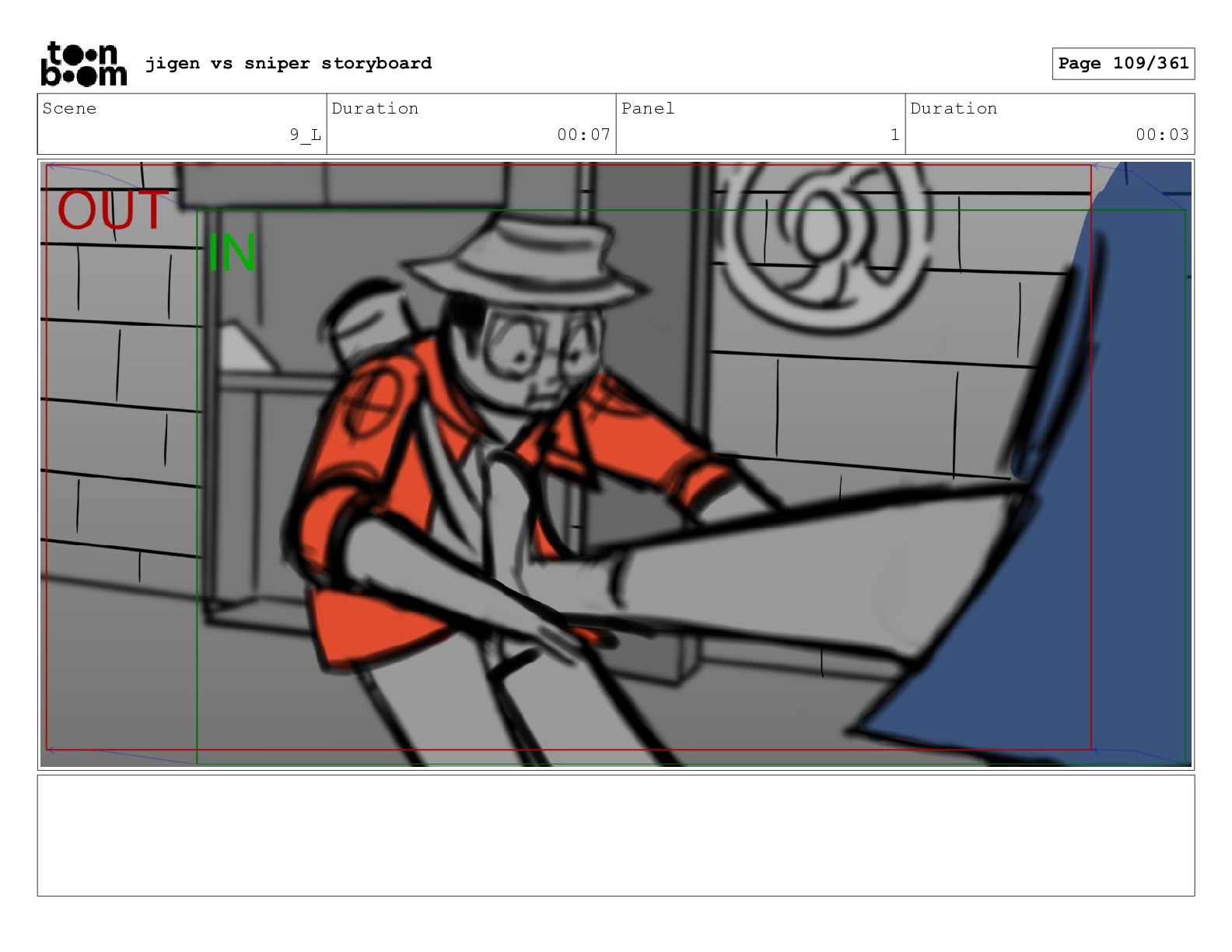Select the panel number "1"

894,135
